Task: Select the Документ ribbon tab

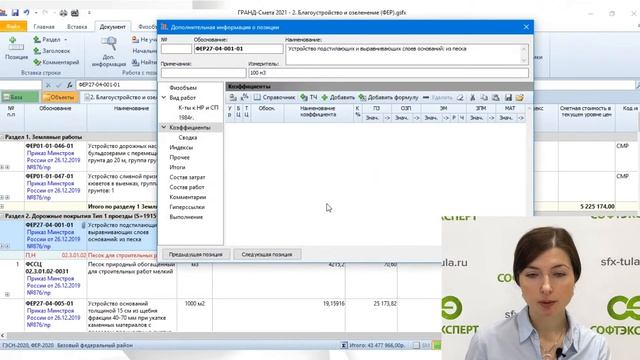Action: tap(113, 27)
